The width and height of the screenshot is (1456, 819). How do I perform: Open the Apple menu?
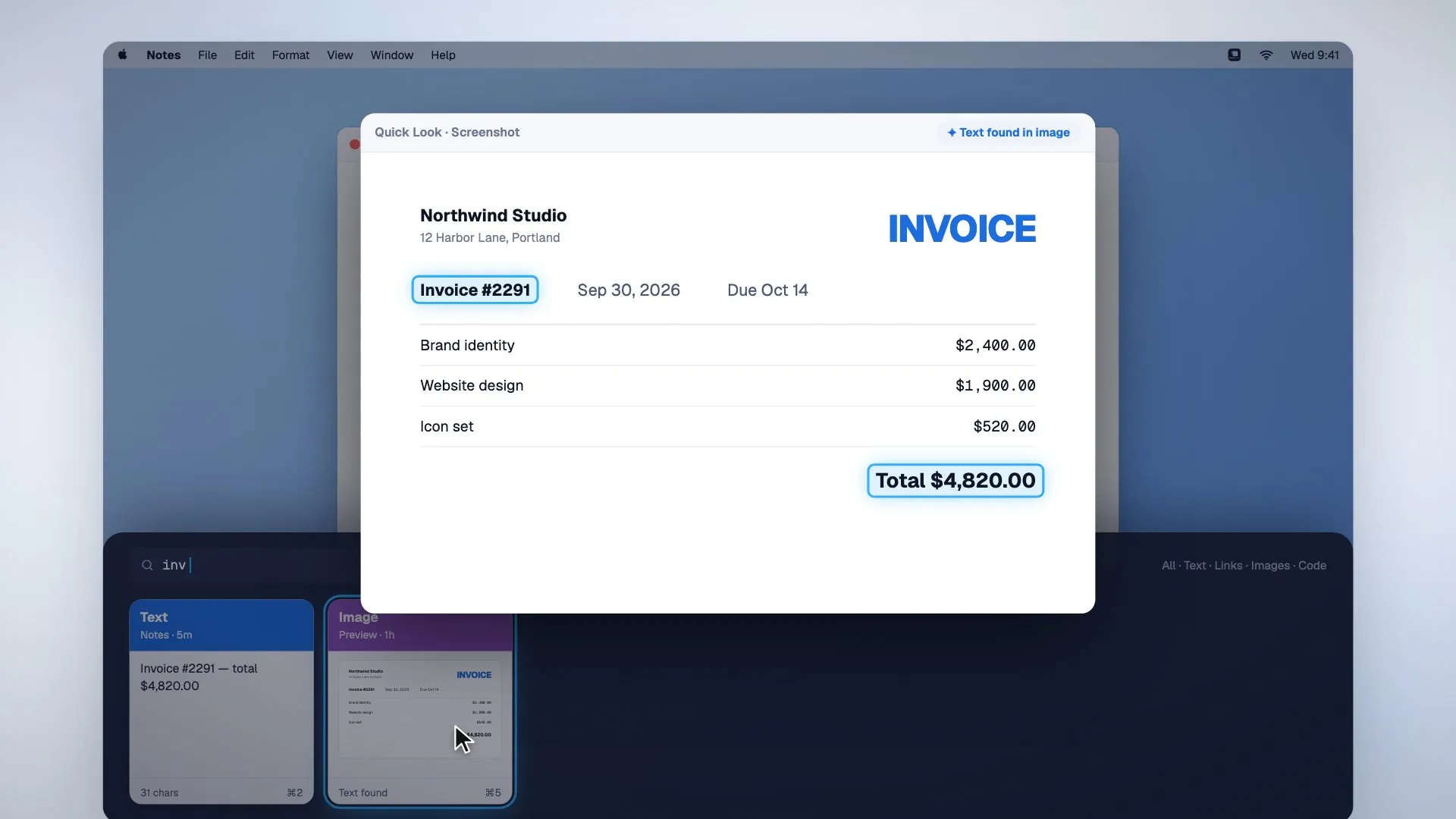(x=123, y=55)
